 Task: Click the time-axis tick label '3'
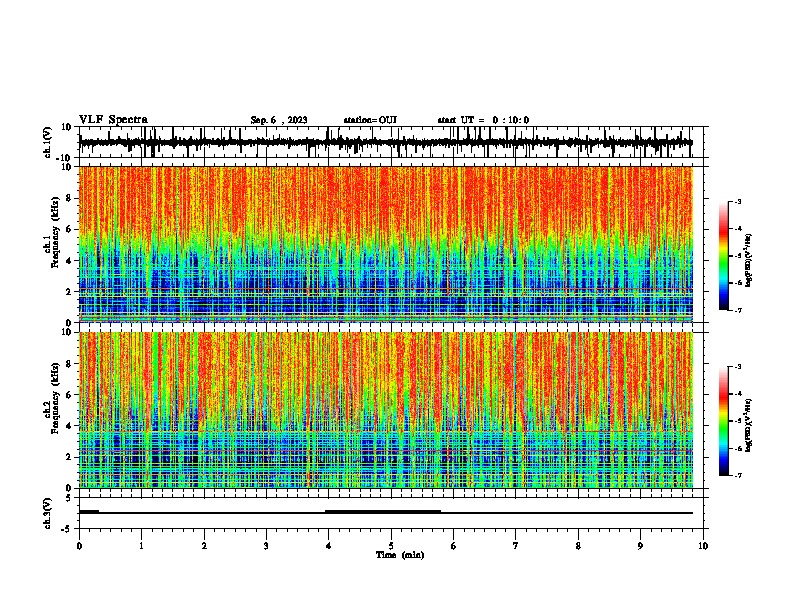tap(266, 546)
